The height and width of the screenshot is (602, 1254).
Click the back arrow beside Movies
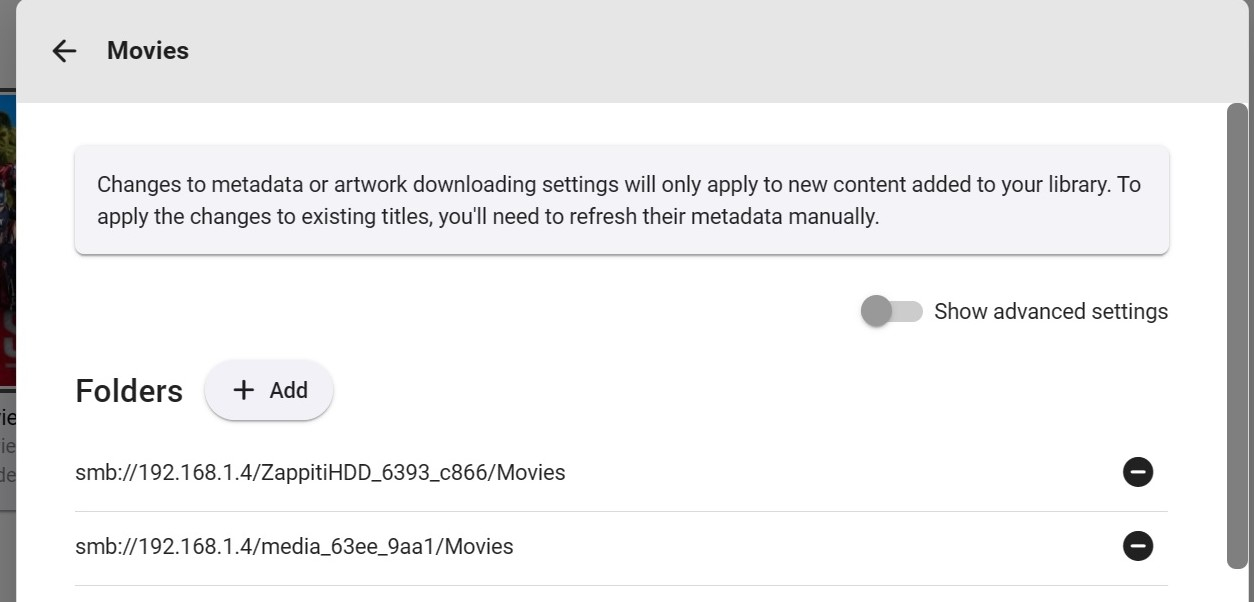pyautogui.click(x=64, y=51)
